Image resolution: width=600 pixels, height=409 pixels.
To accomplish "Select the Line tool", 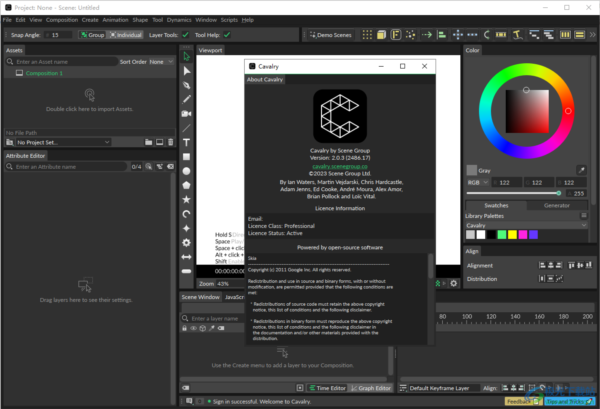I will click(x=186, y=128).
